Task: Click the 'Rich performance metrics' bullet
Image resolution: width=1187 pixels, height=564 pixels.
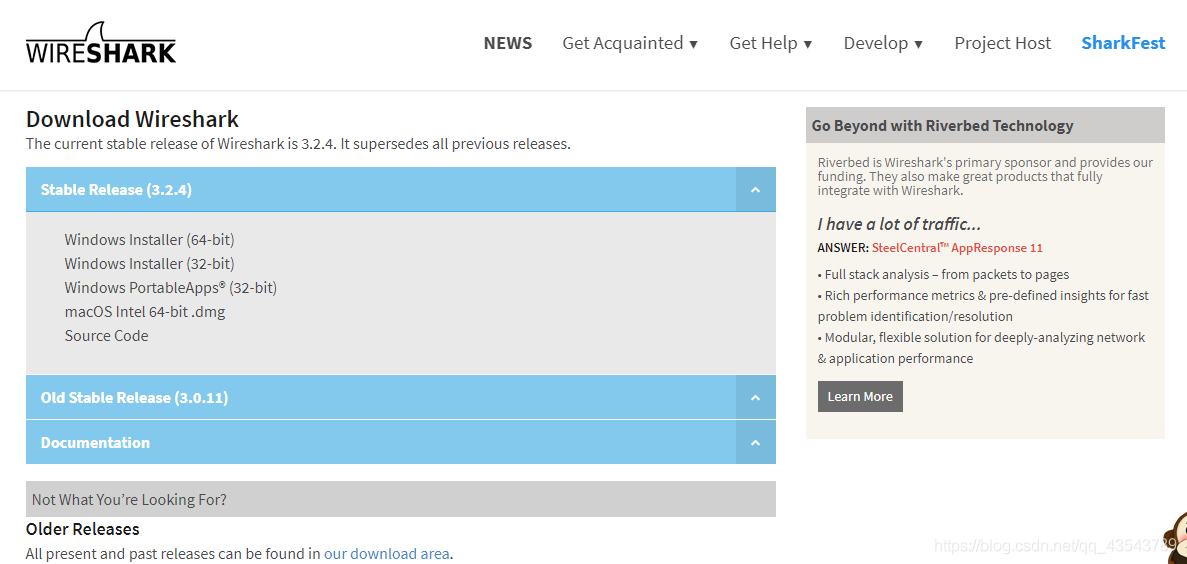Action: click(983, 306)
